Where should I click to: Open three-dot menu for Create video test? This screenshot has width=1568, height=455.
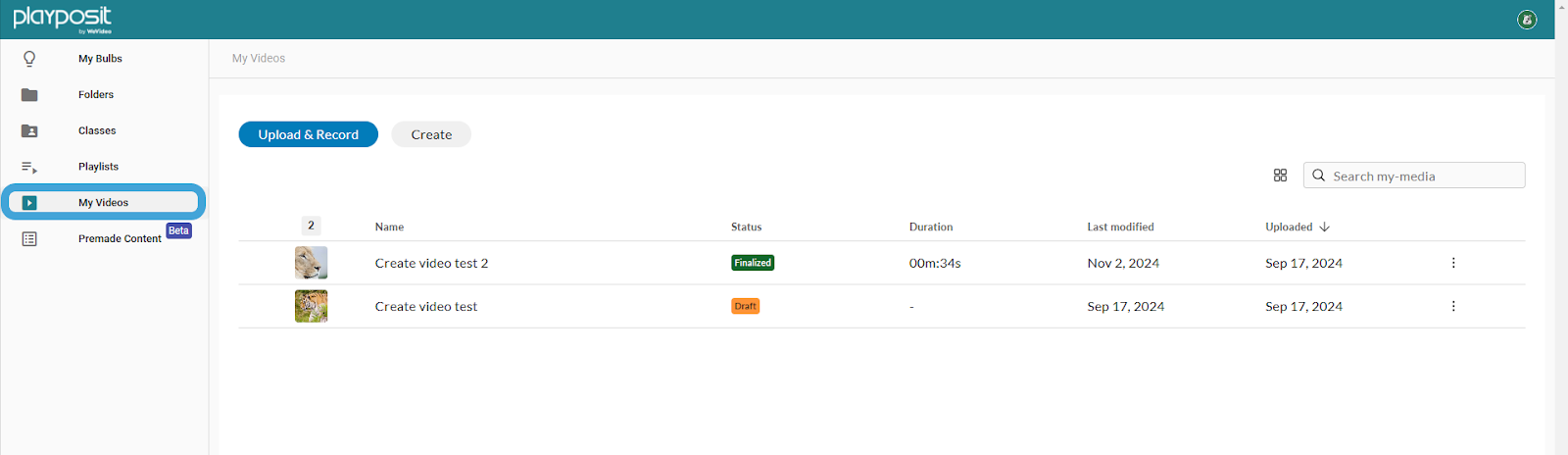[1453, 306]
